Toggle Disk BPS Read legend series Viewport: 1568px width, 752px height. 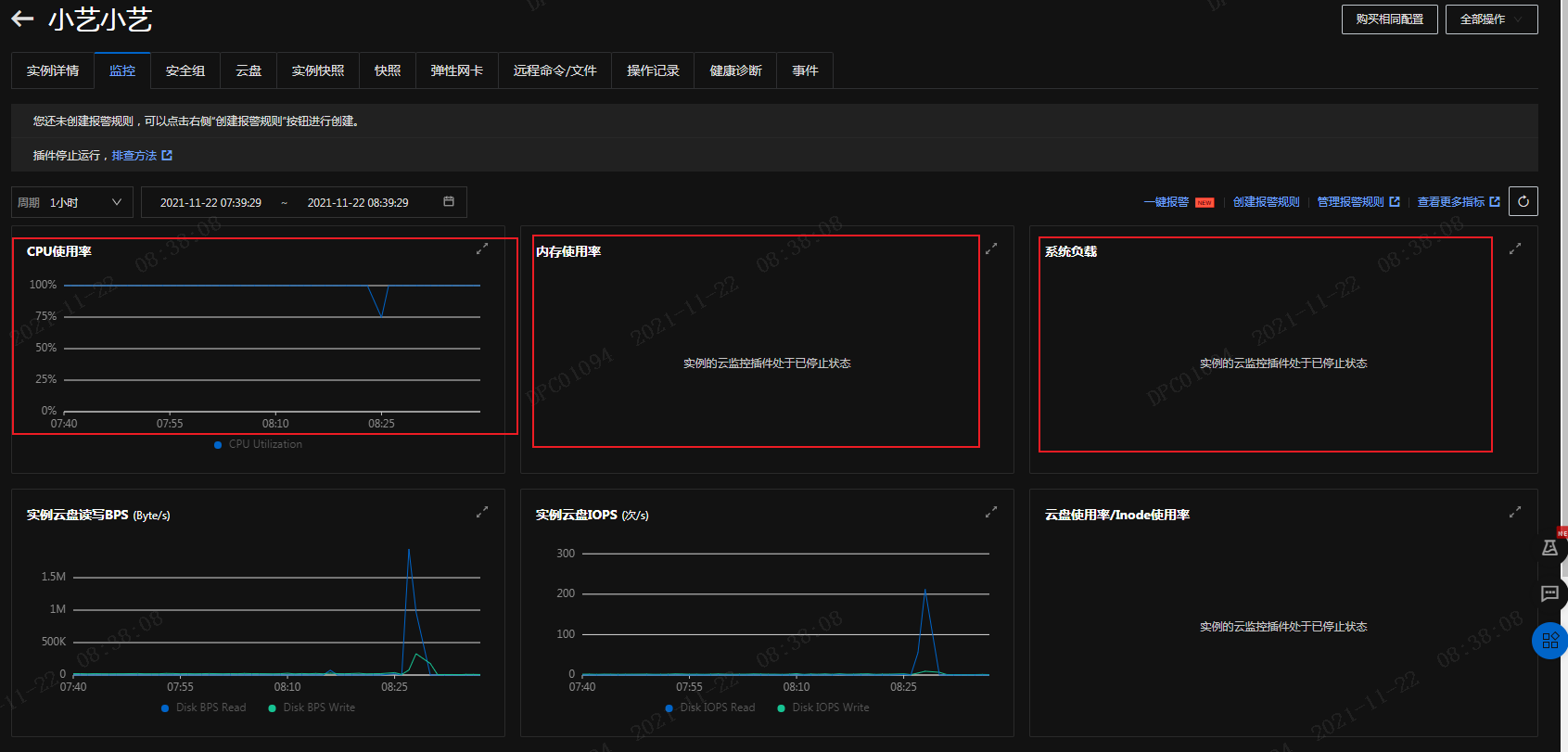coord(204,707)
